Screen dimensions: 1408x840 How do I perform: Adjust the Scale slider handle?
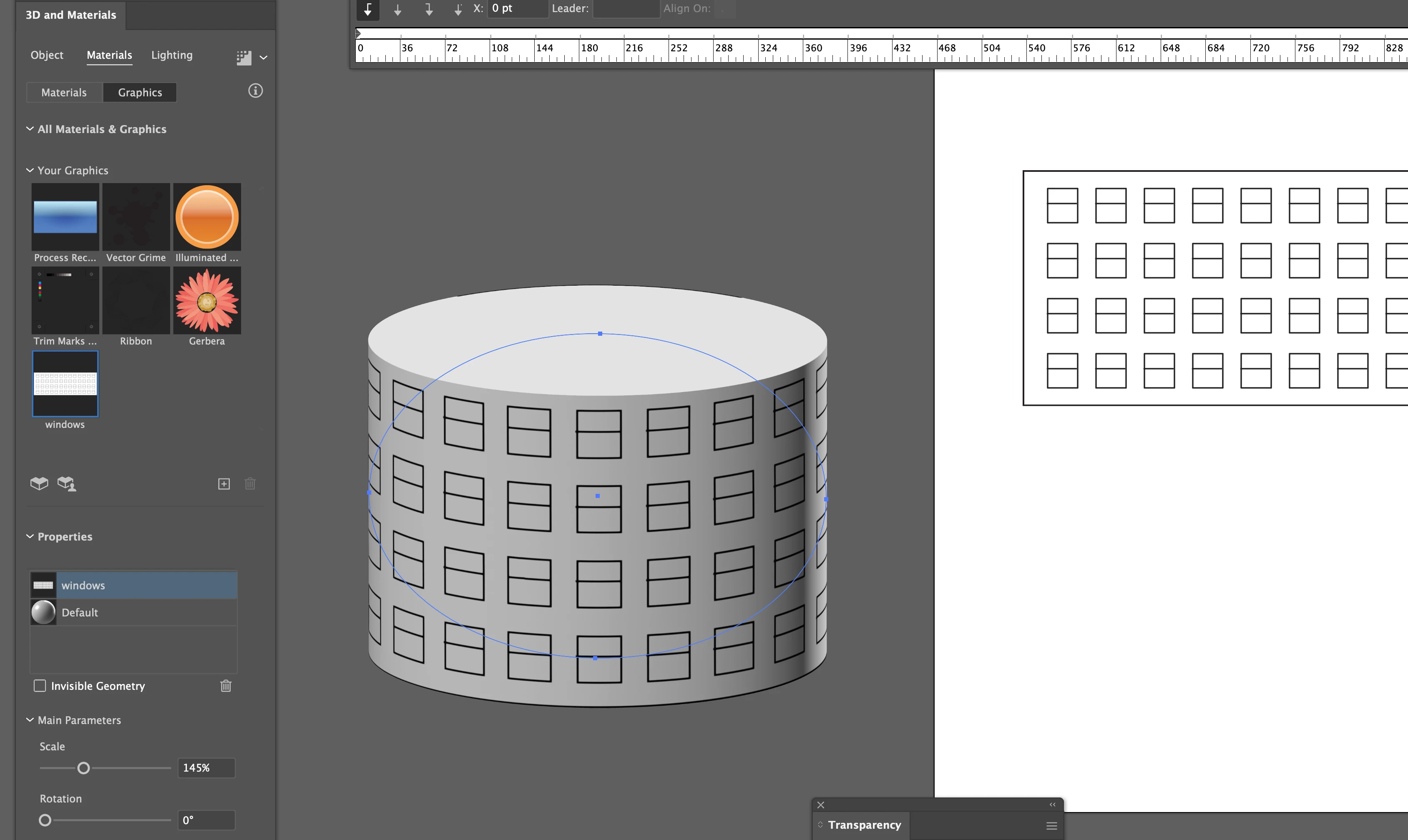(x=83, y=767)
